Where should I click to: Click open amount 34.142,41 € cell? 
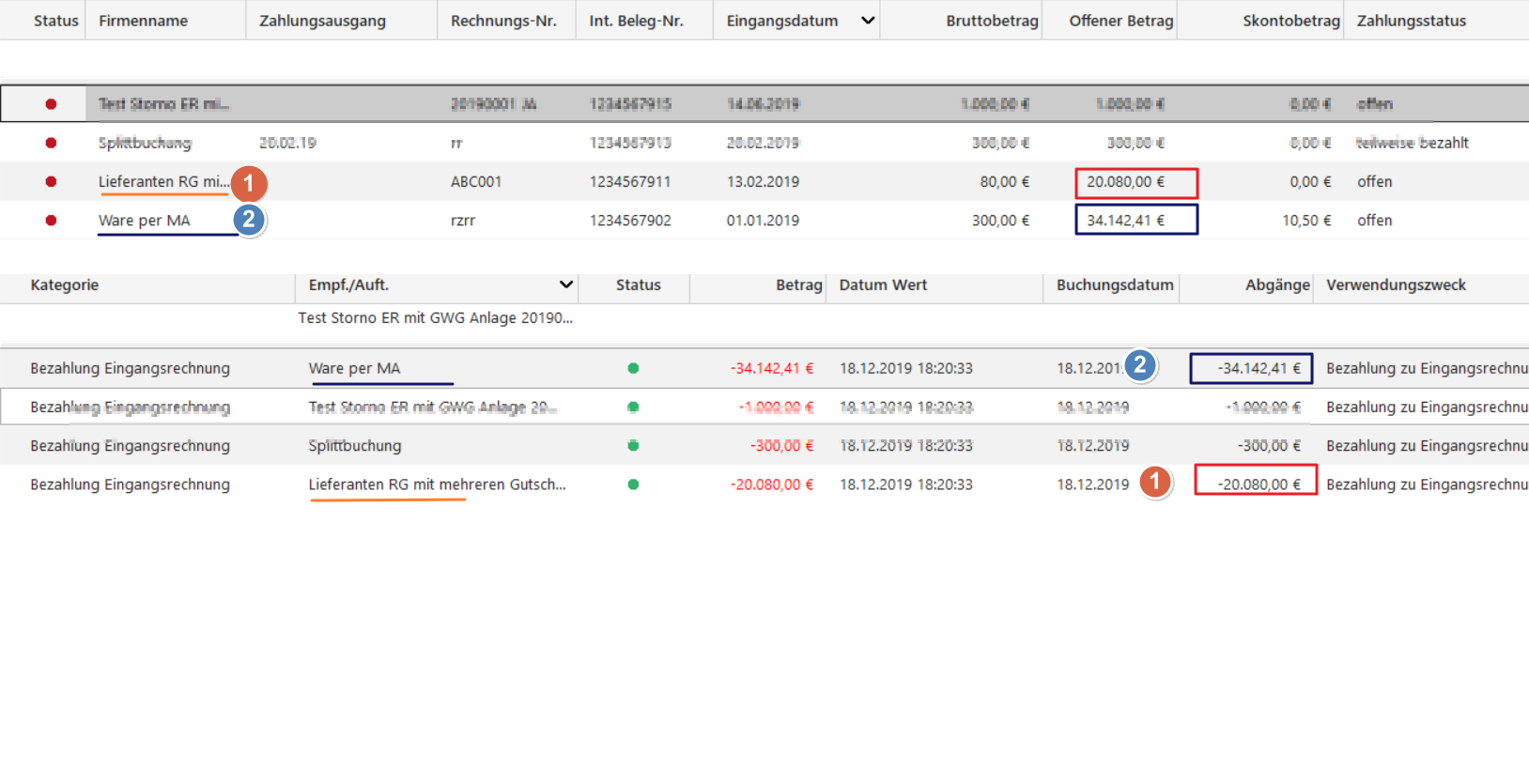pyautogui.click(x=1136, y=221)
